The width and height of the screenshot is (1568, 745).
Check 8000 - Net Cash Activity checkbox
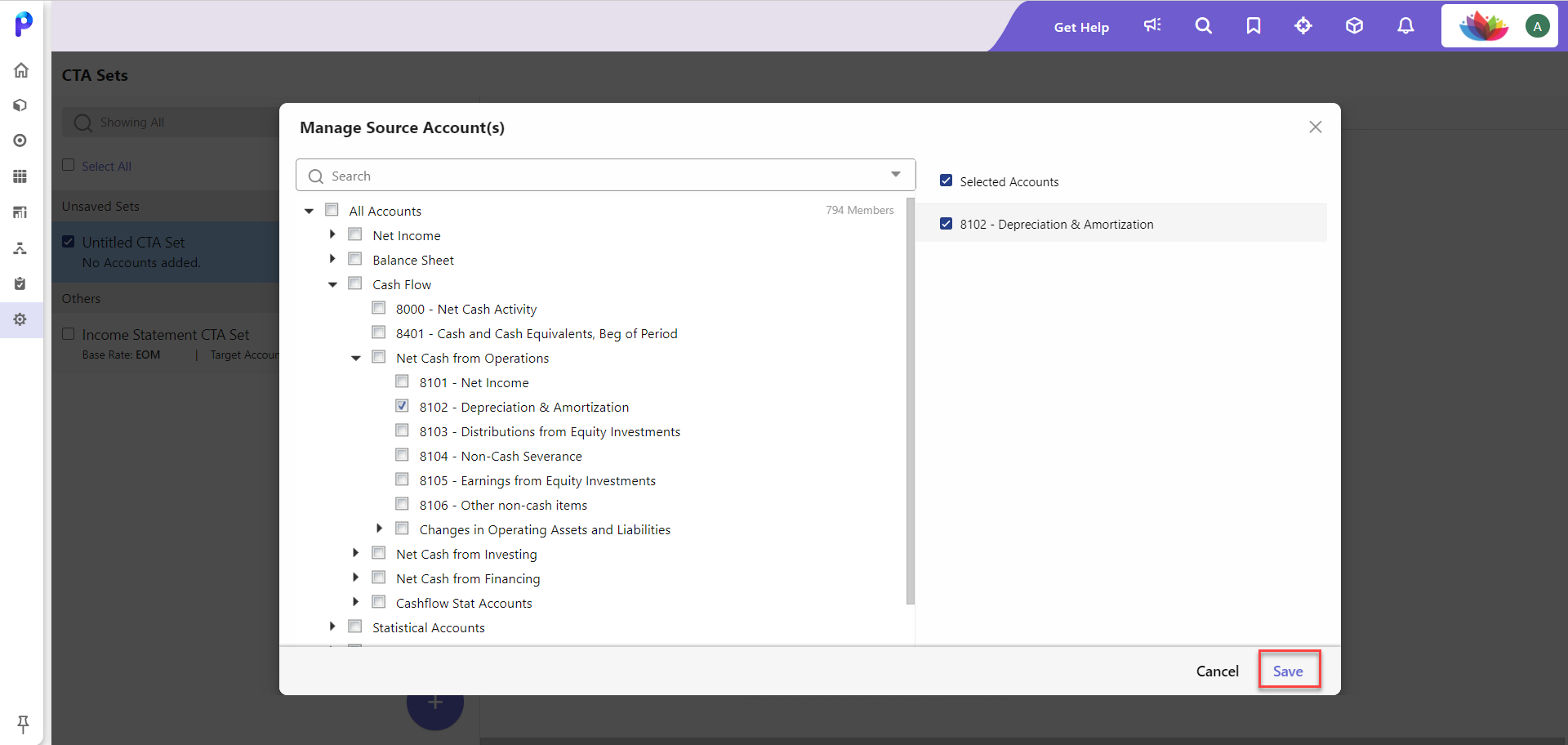(x=379, y=308)
